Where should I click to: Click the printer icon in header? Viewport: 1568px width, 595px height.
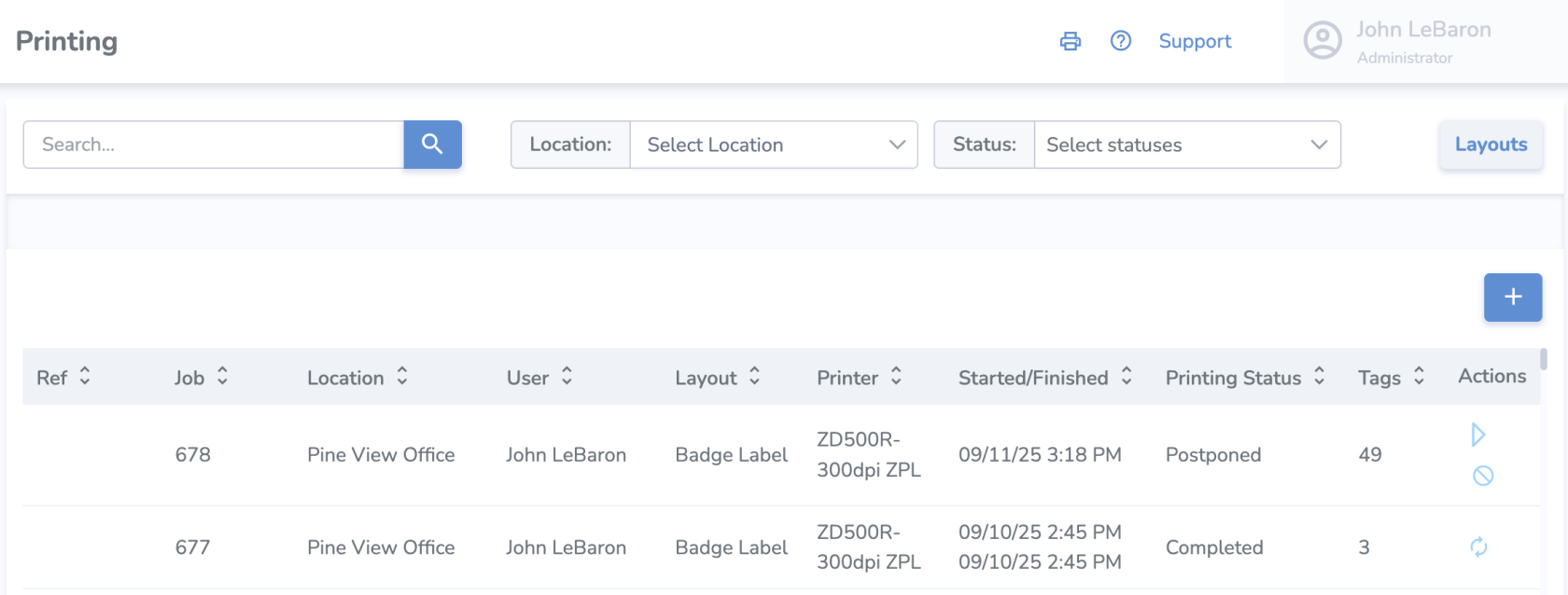pos(1070,41)
